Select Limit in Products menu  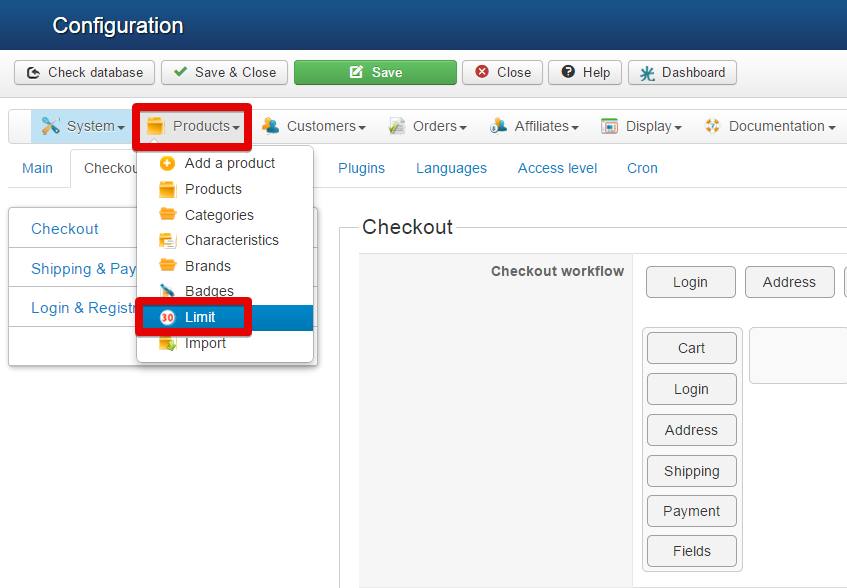(225, 317)
